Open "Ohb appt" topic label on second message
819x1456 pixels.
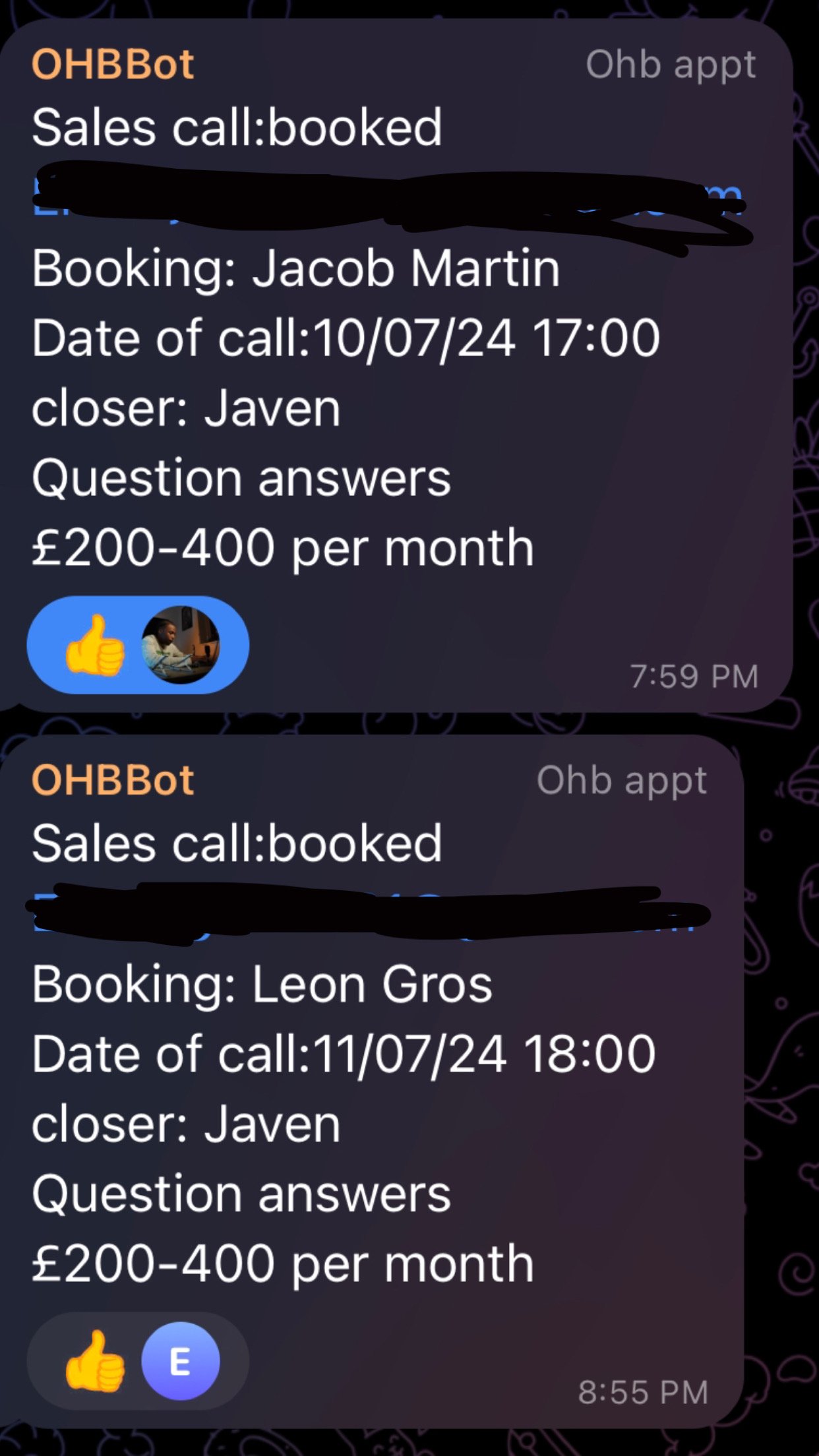[621, 781]
